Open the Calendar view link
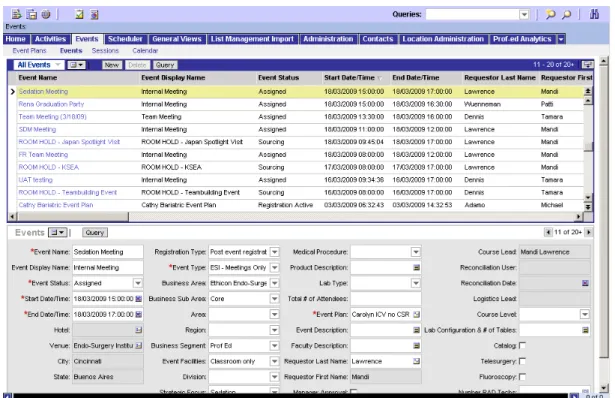The image size is (615, 398). tap(145, 51)
